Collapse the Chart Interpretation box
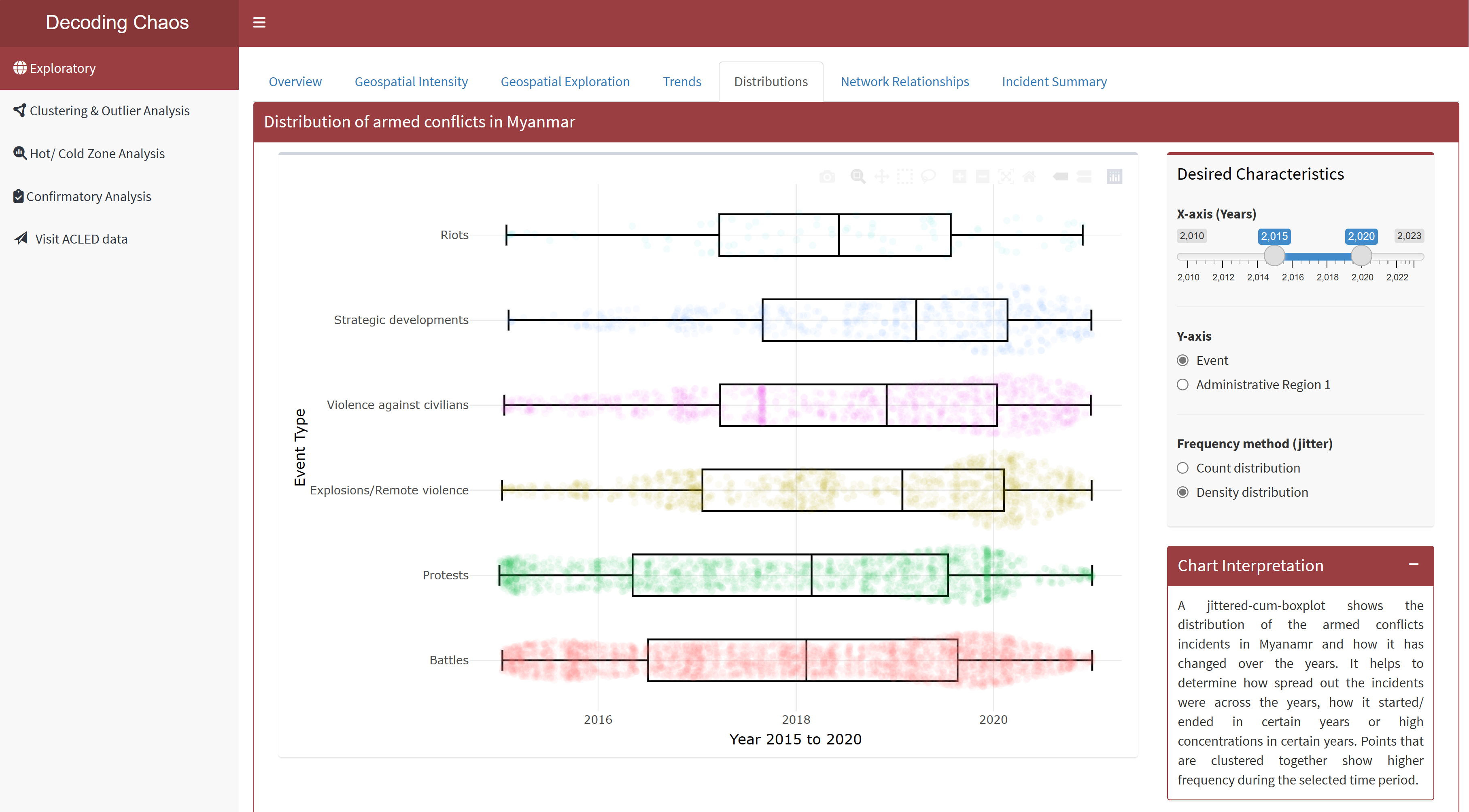 pyautogui.click(x=1413, y=564)
